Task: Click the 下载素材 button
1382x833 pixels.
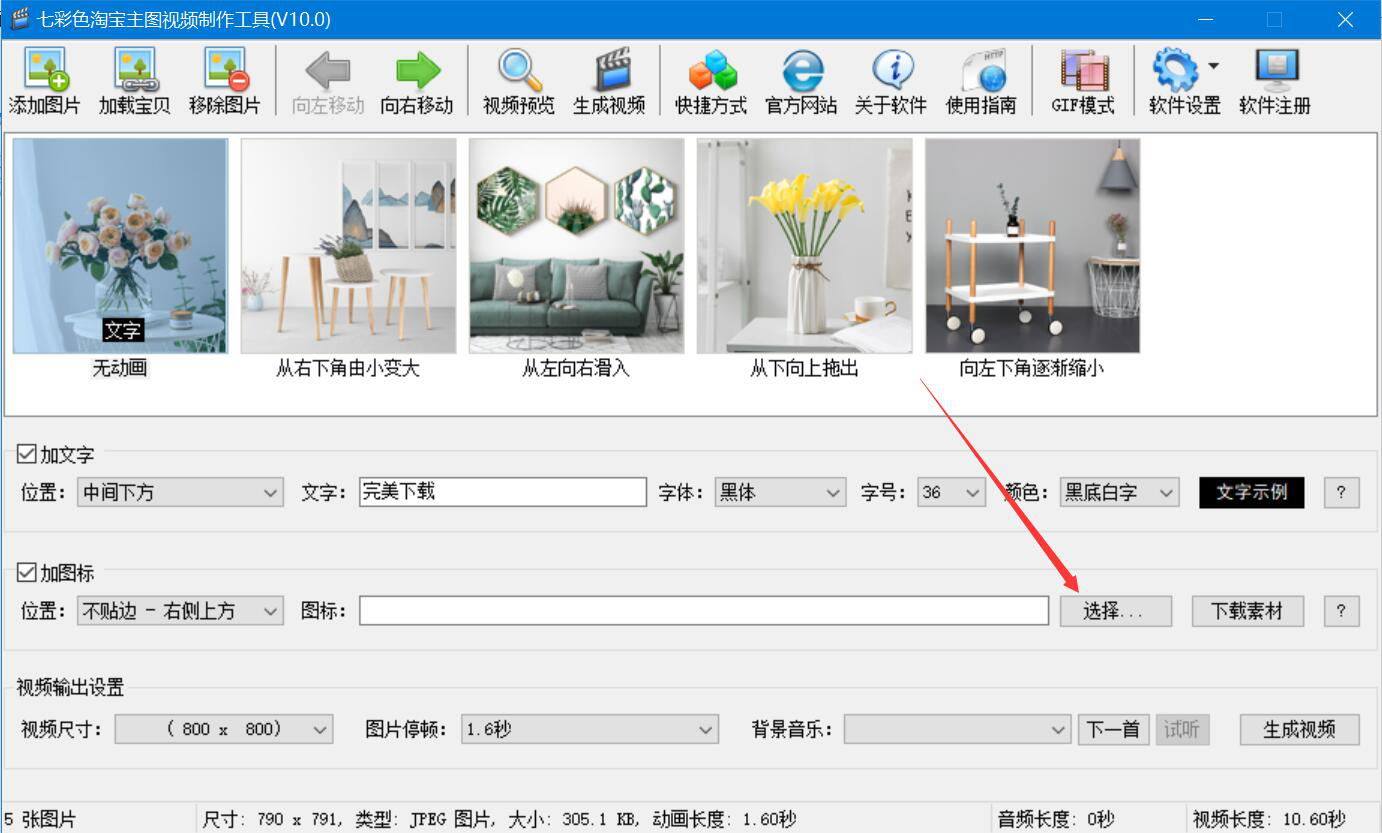Action: [x=1248, y=611]
